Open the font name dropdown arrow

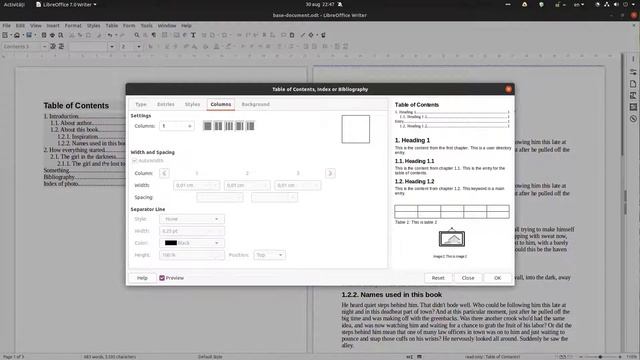[112, 47]
